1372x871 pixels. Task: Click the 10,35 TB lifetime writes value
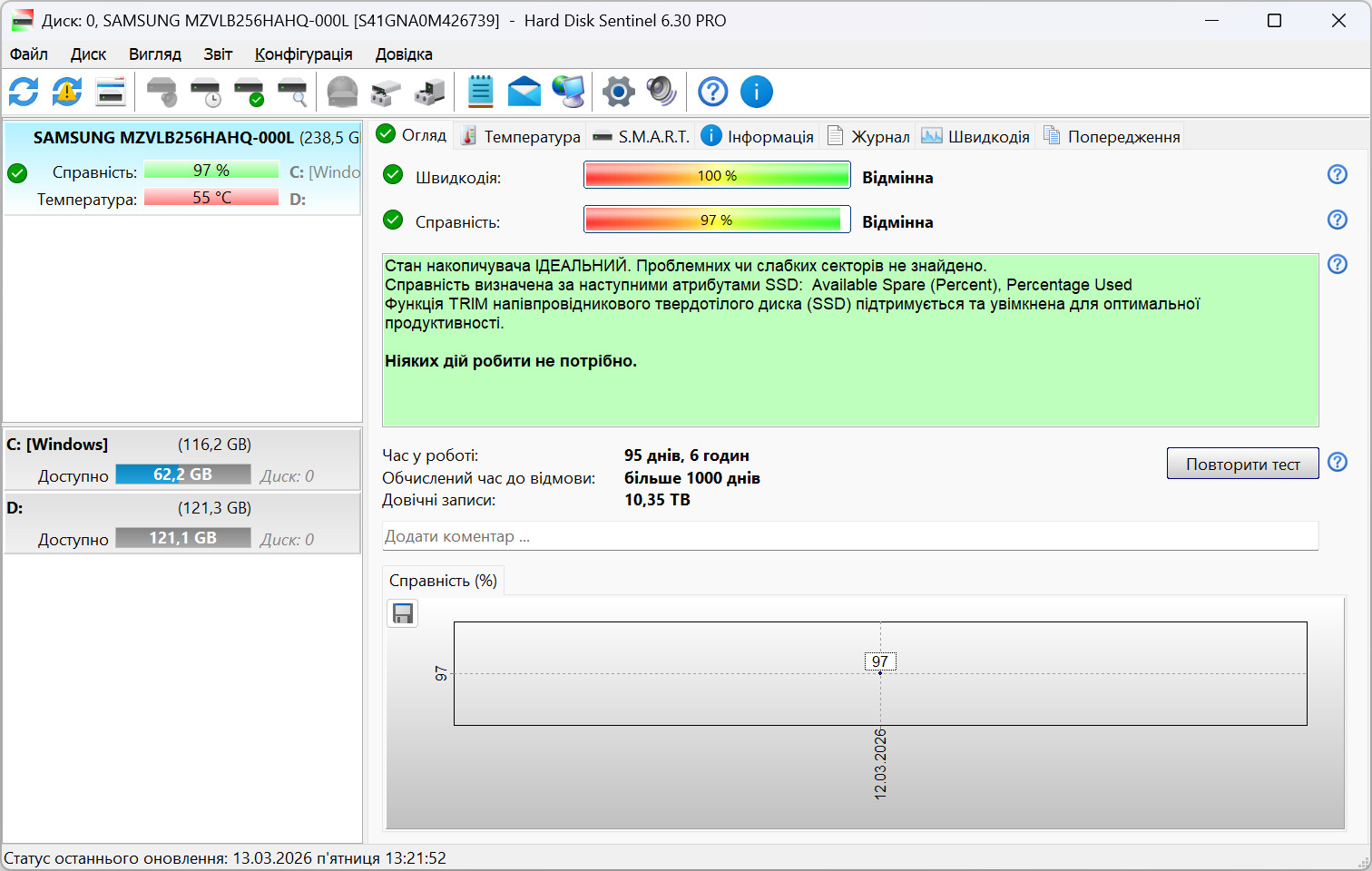[x=657, y=500]
